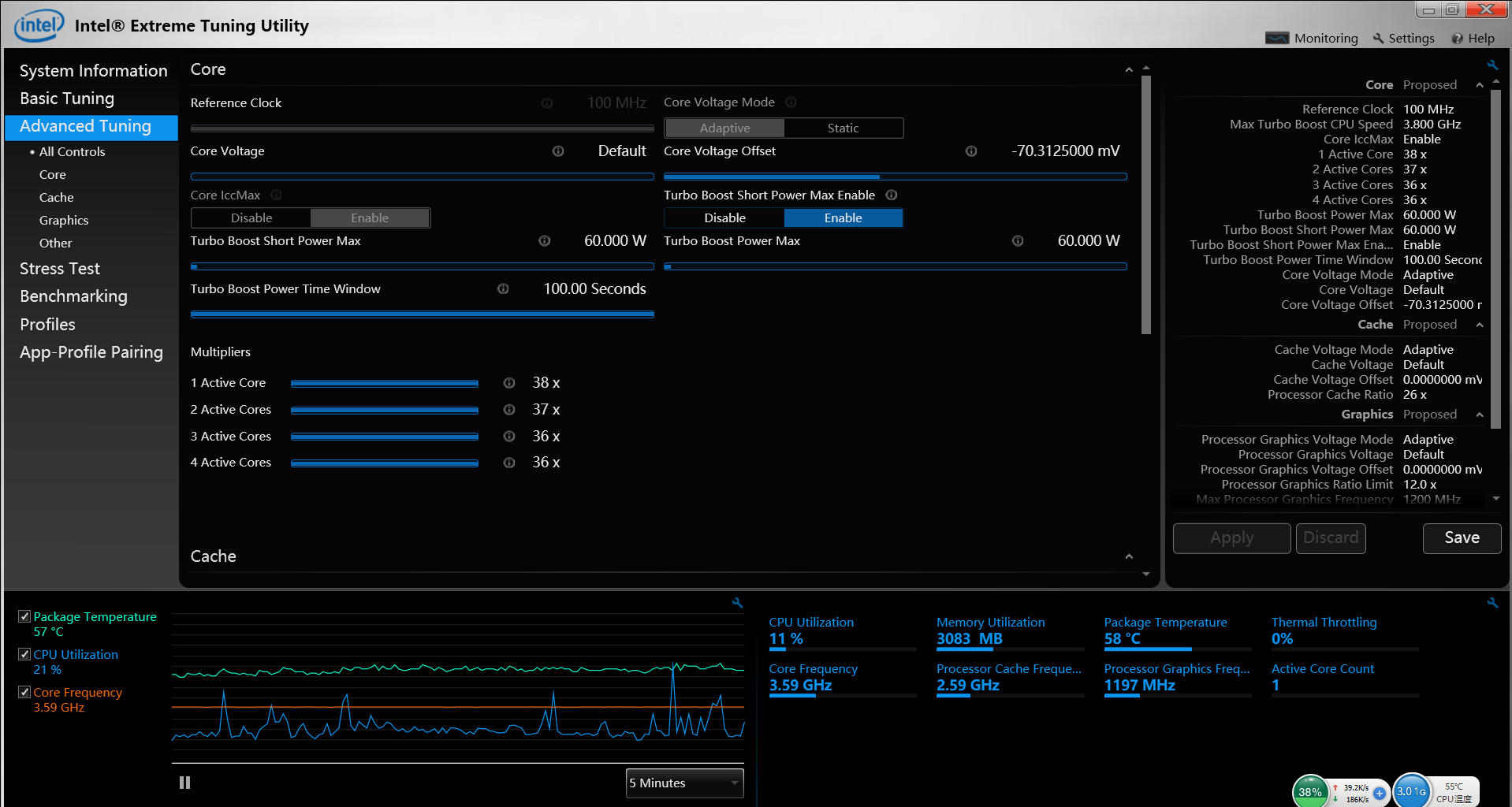Open App-Profile Pairing section
The width and height of the screenshot is (1512, 807).
[x=91, y=352]
